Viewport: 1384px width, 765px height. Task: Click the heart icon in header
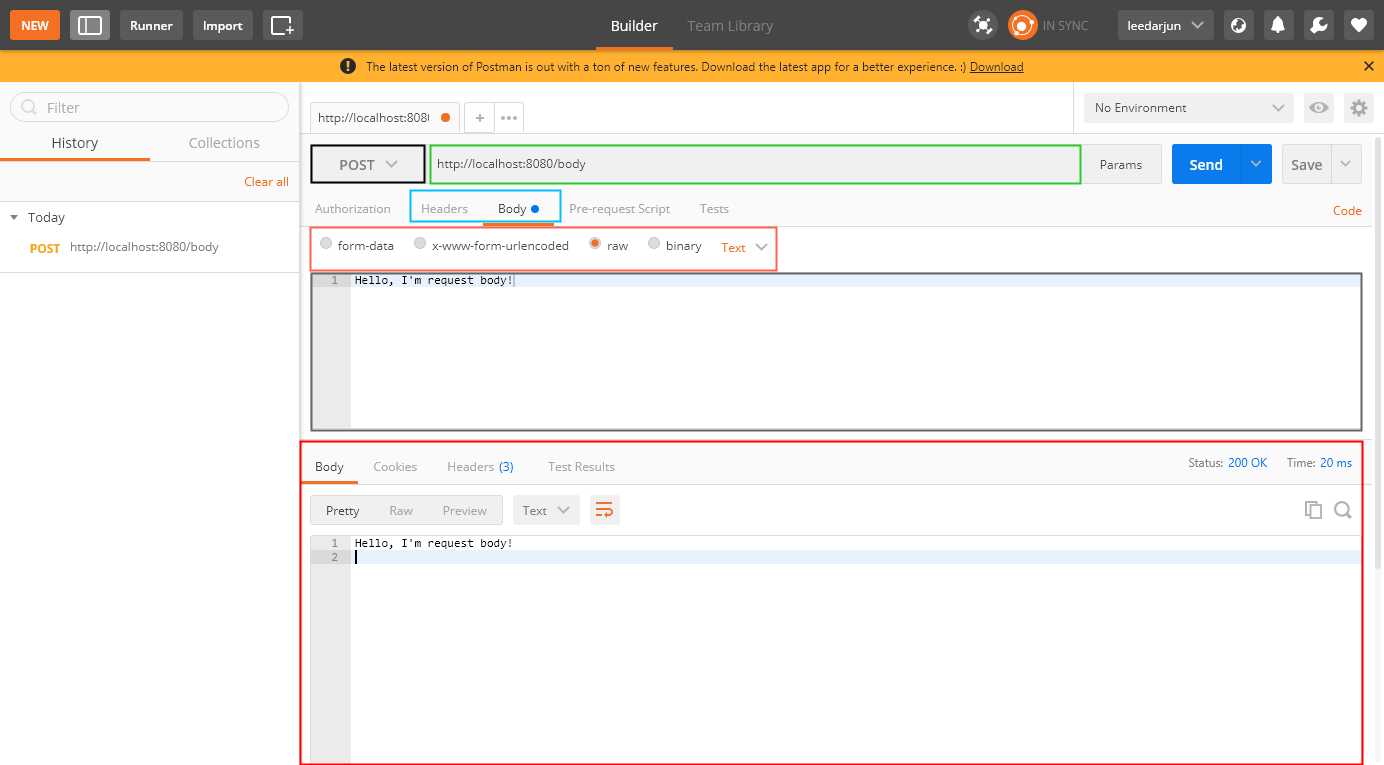coord(1358,25)
